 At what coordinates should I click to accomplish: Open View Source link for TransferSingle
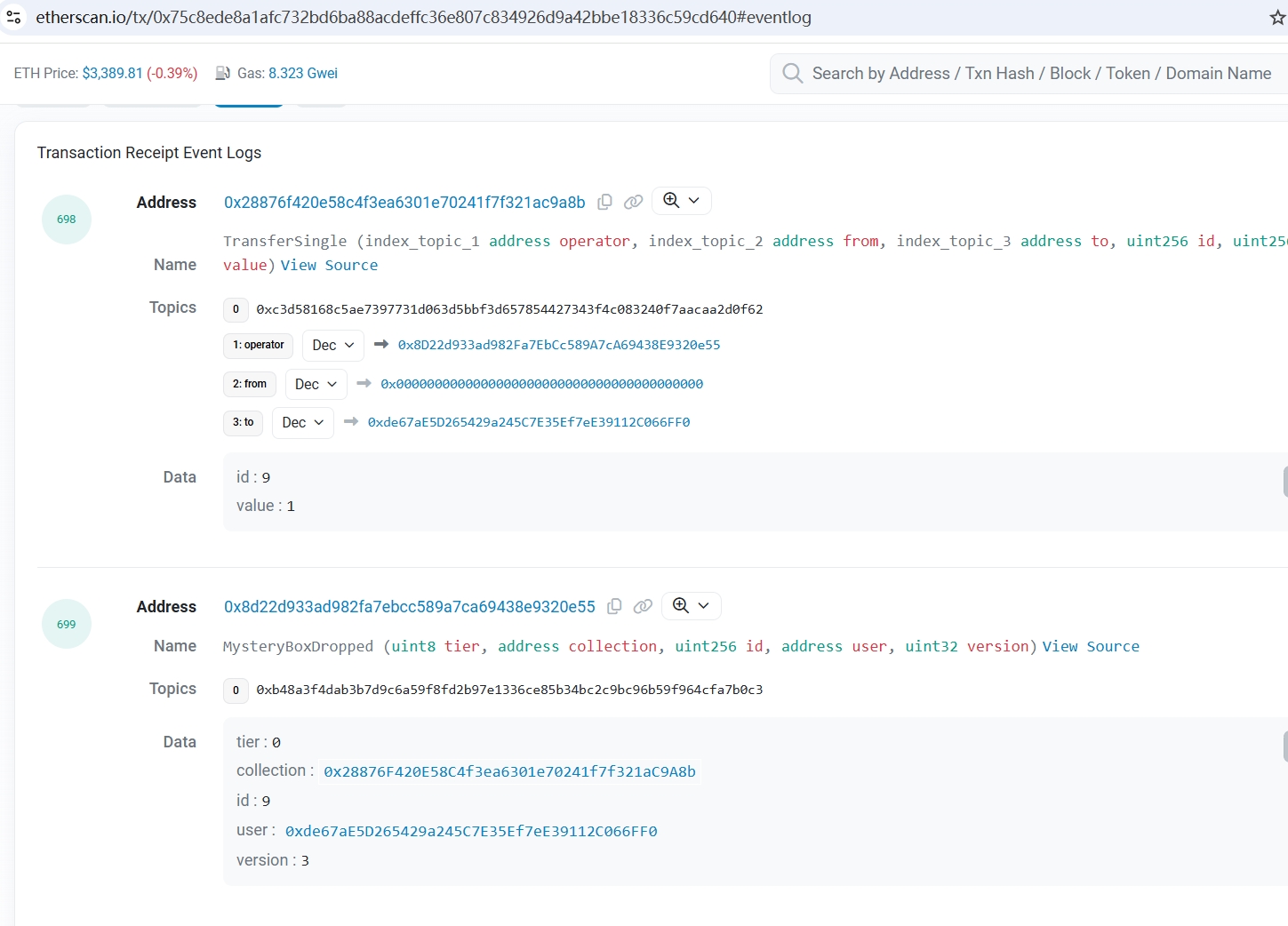(x=329, y=265)
